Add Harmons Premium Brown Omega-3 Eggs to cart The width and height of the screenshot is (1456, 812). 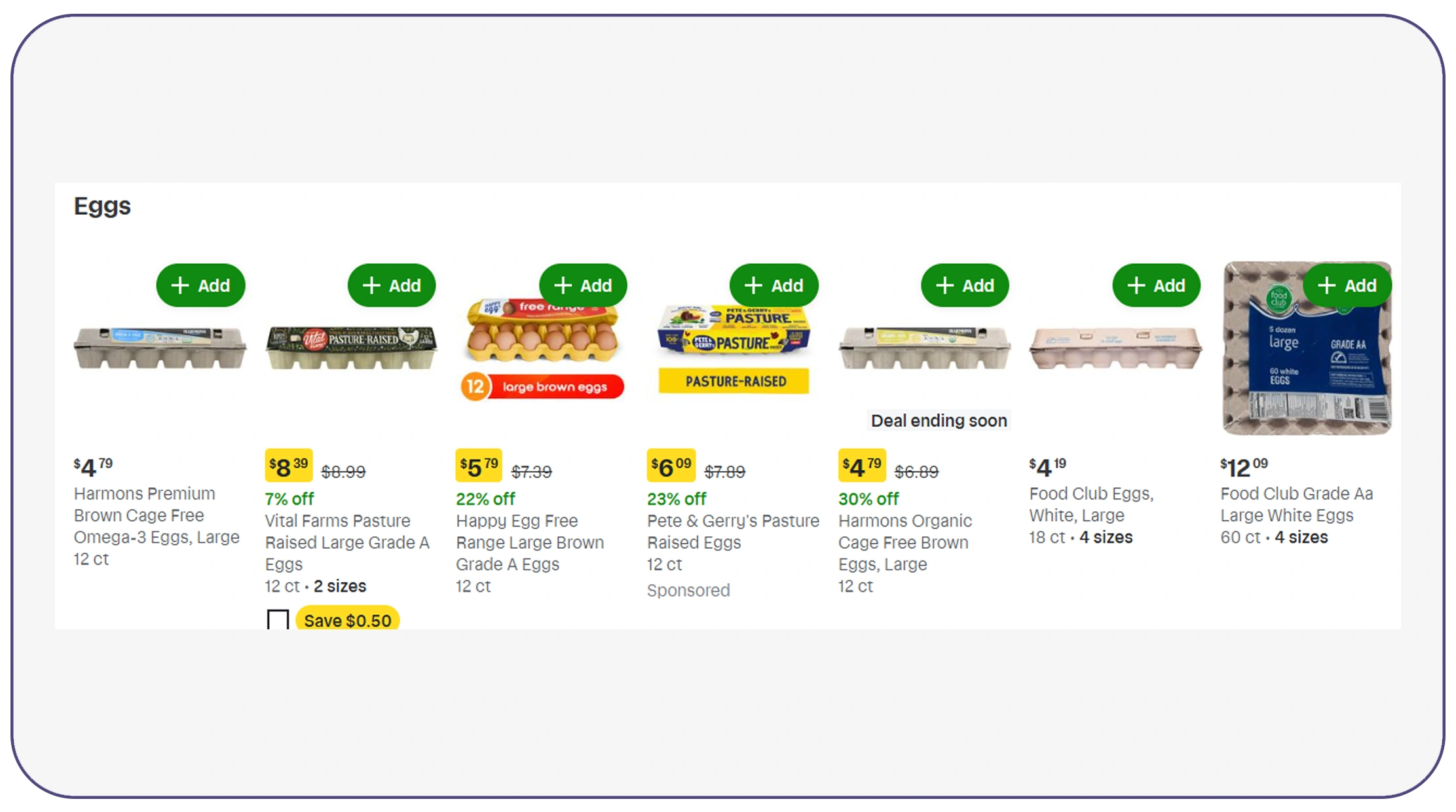(200, 286)
